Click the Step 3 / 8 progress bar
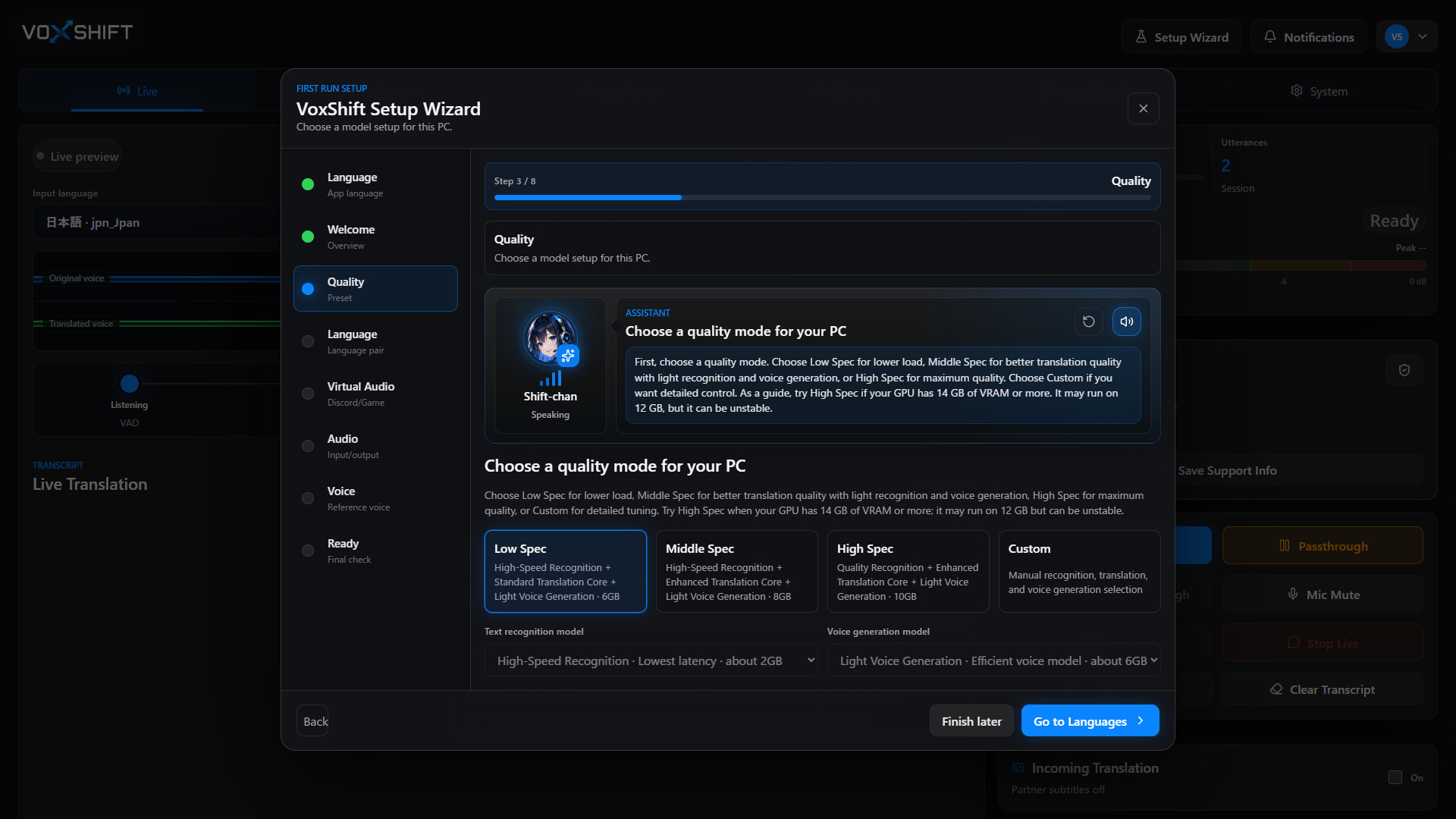This screenshot has height=819, width=1456. coord(822,197)
